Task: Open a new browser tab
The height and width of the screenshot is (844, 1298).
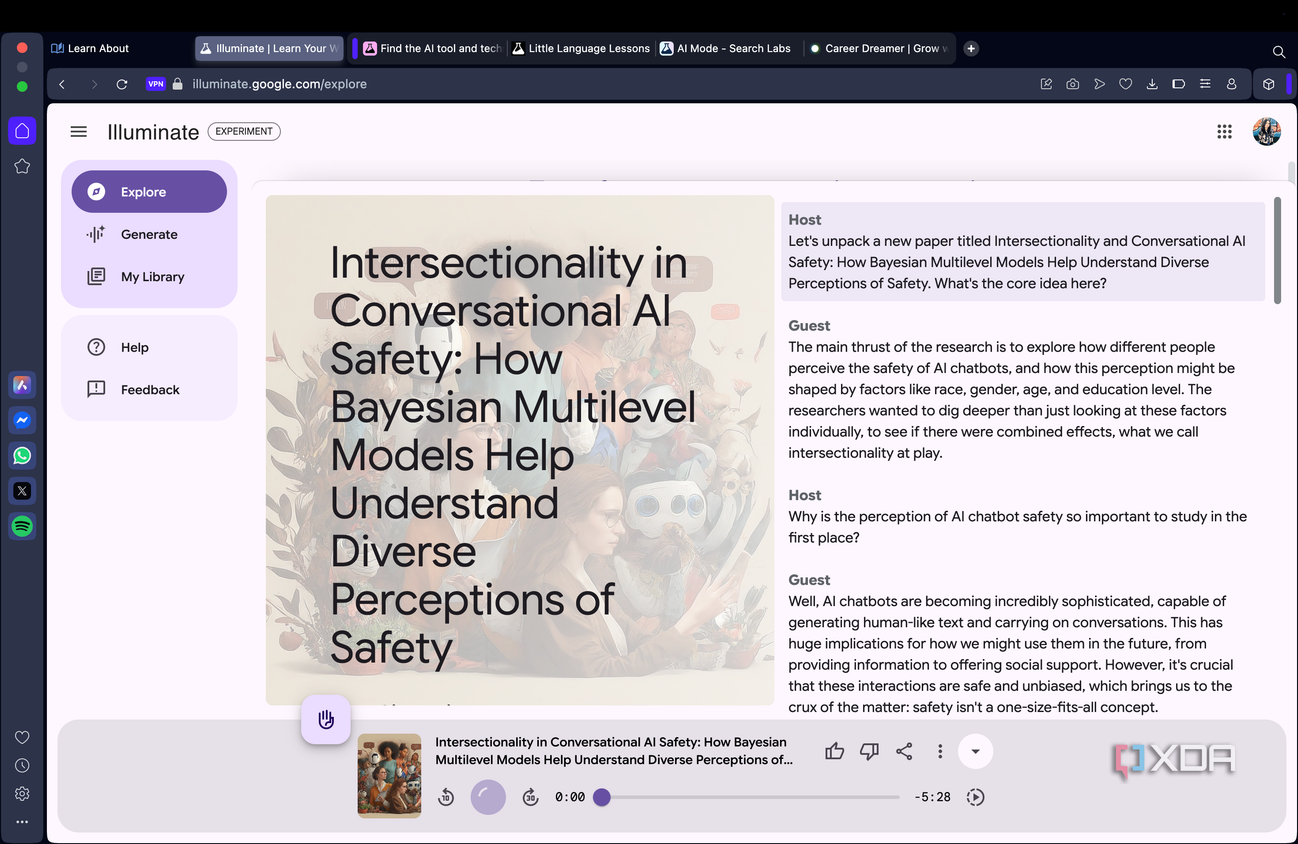Action: pyautogui.click(x=971, y=48)
